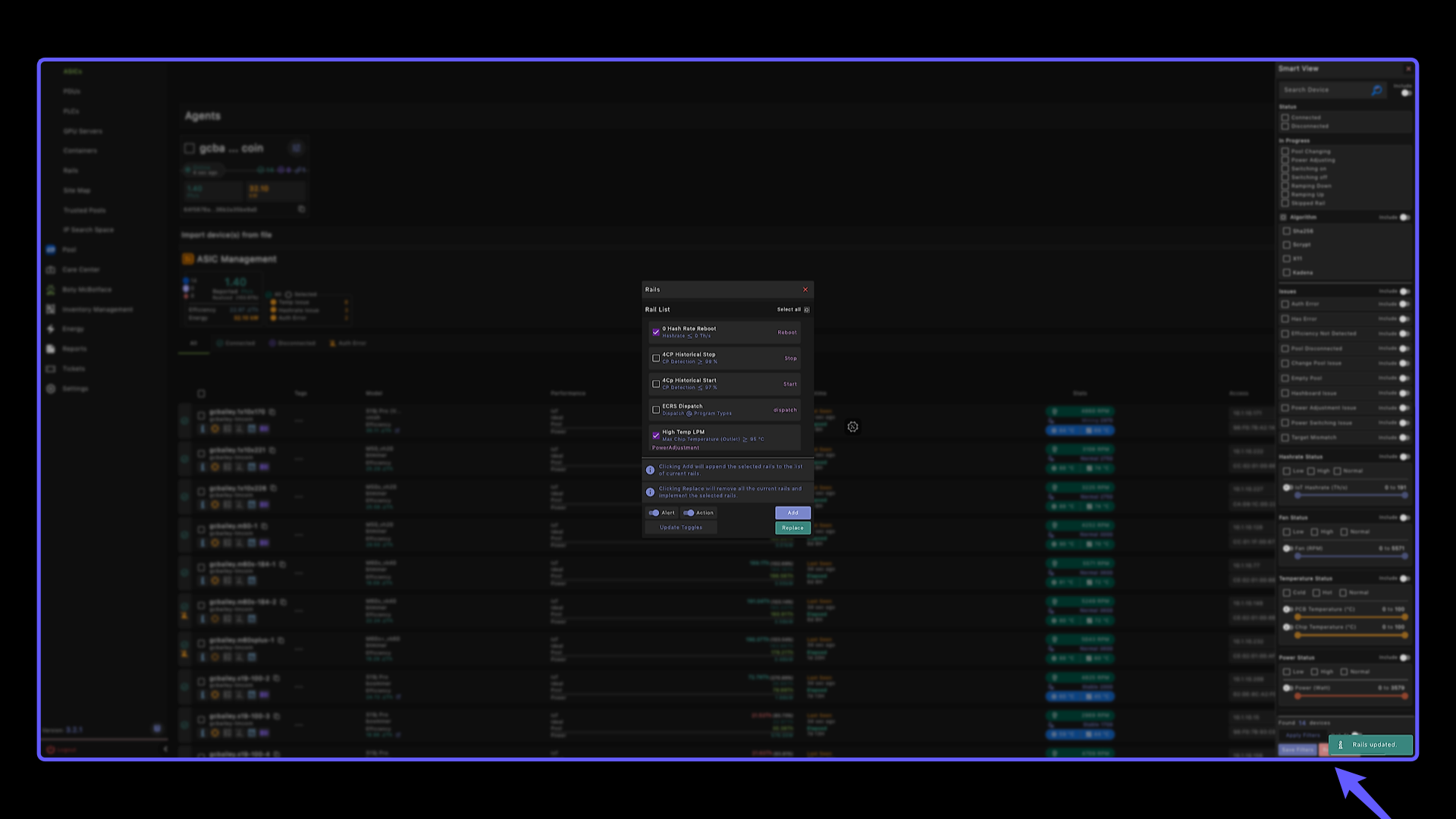Click the PowerAdjustment action label

[676, 447]
